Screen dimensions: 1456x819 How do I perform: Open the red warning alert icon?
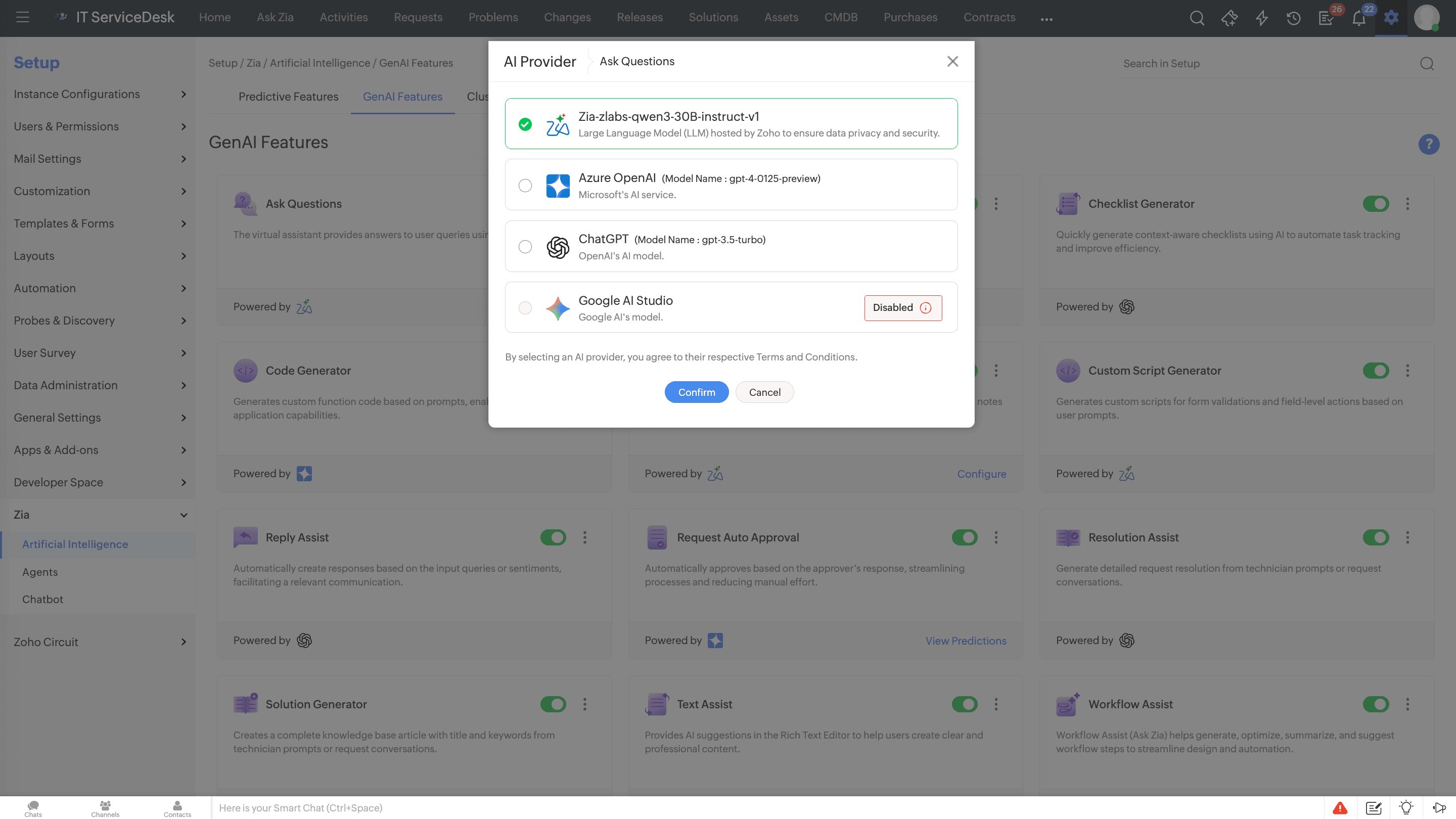tap(1340, 808)
